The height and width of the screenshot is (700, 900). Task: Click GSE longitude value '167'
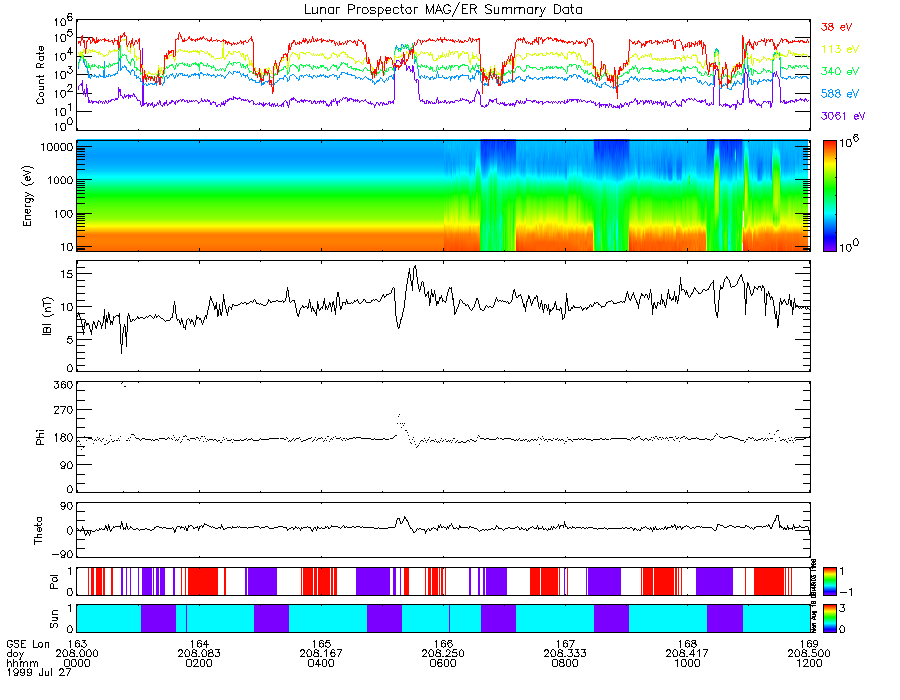point(565,644)
